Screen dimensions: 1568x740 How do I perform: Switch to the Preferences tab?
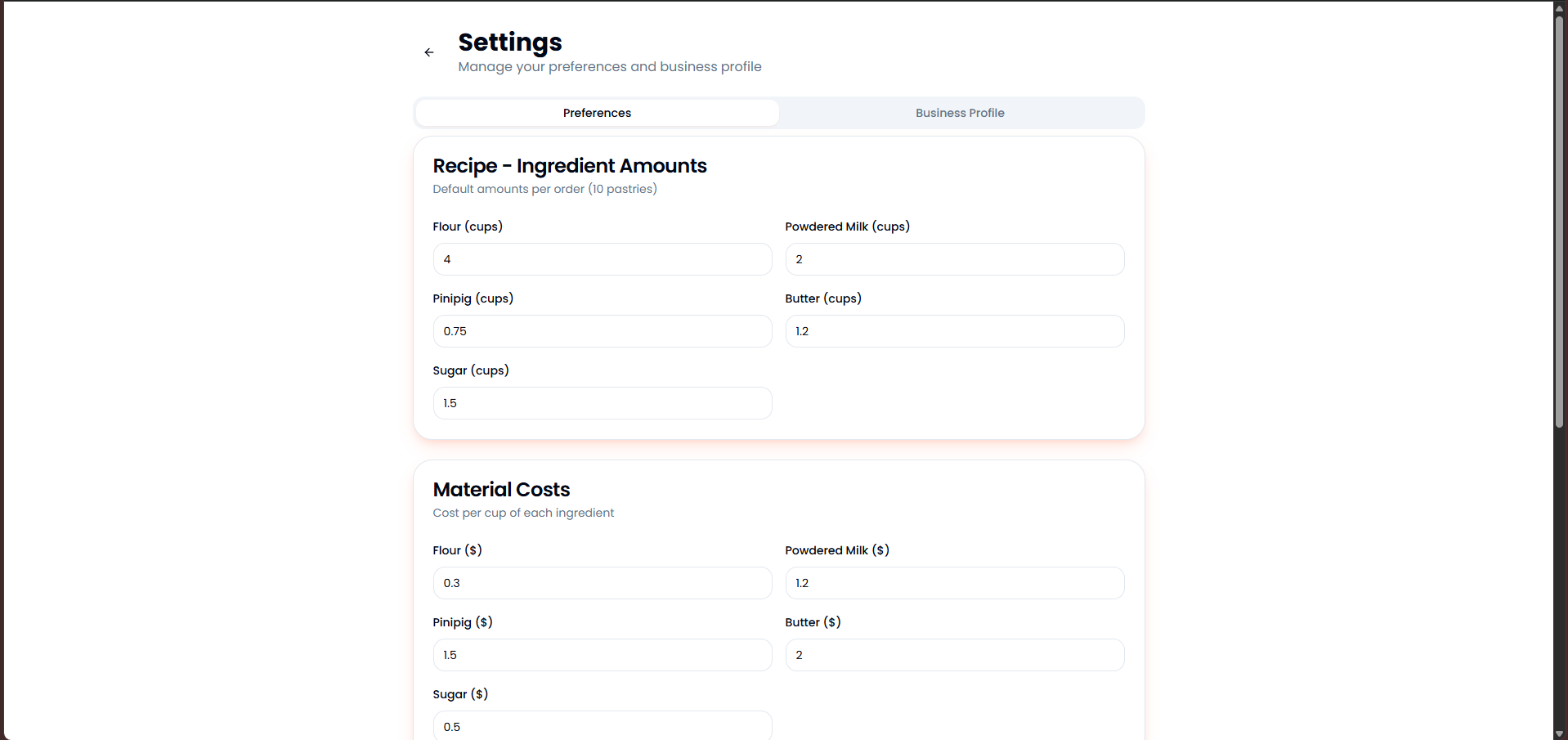click(x=597, y=113)
